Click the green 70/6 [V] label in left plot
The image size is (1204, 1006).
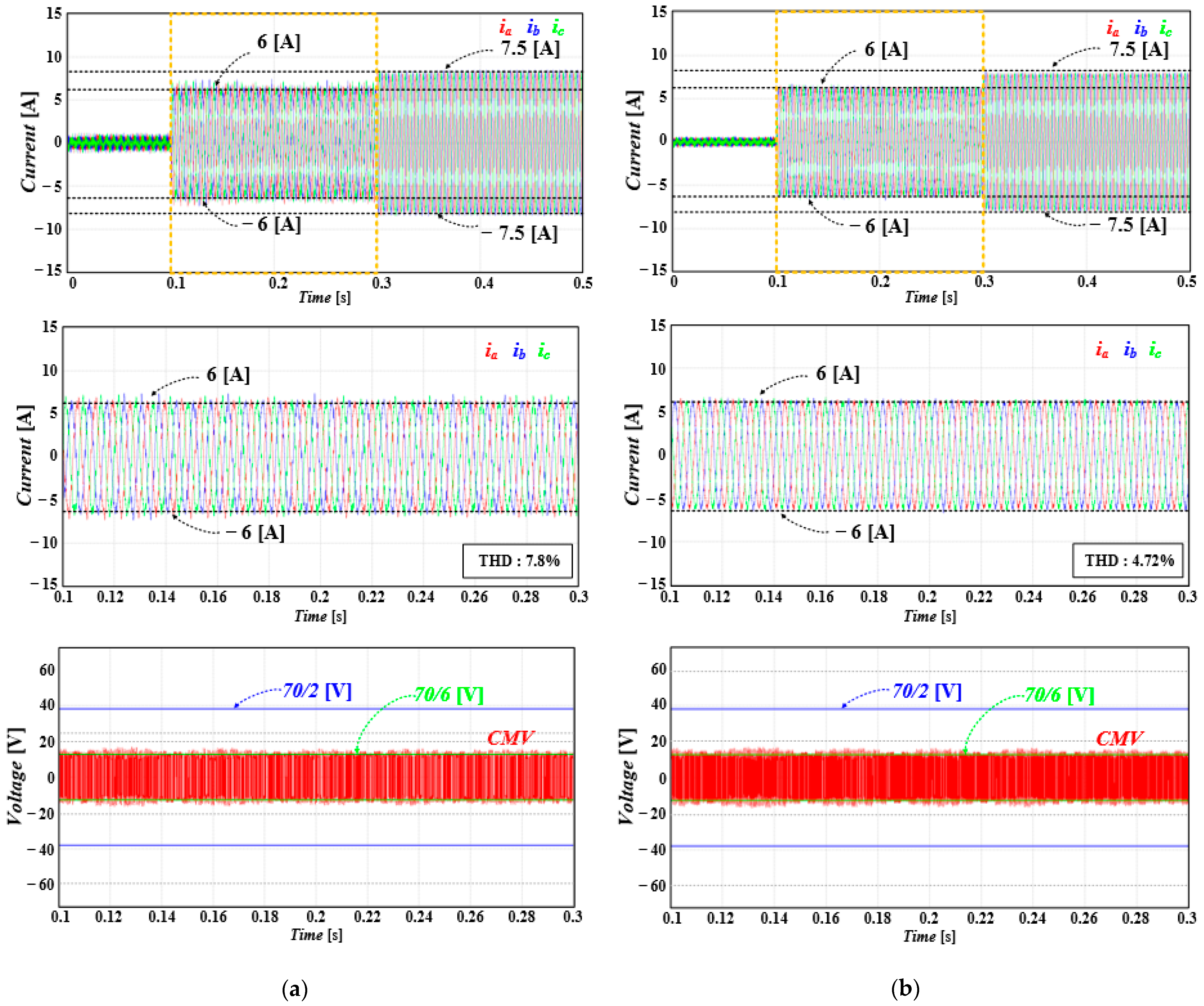coord(449,695)
